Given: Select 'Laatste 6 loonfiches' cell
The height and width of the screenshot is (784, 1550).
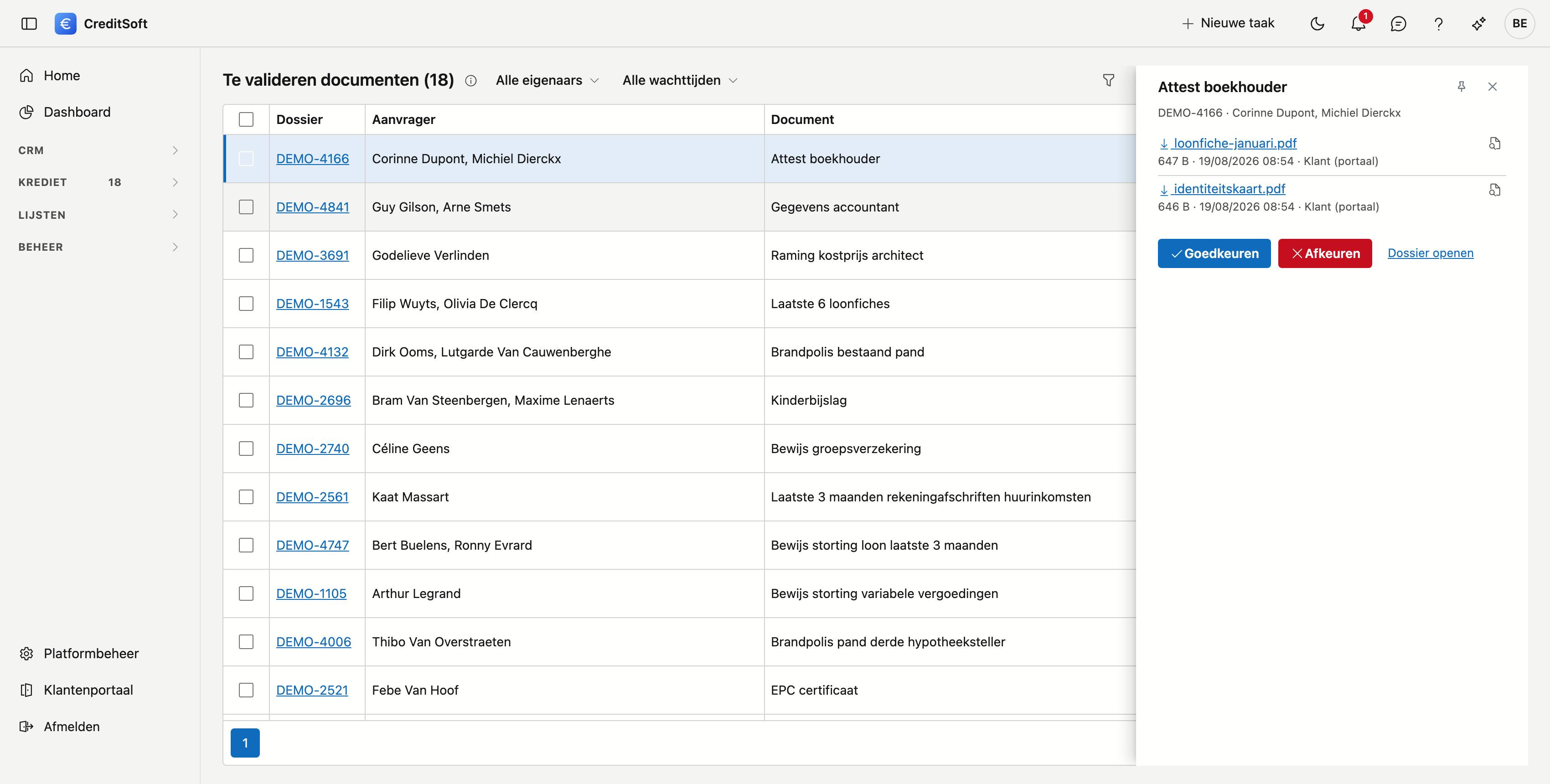Looking at the screenshot, I should pyautogui.click(x=950, y=304).
